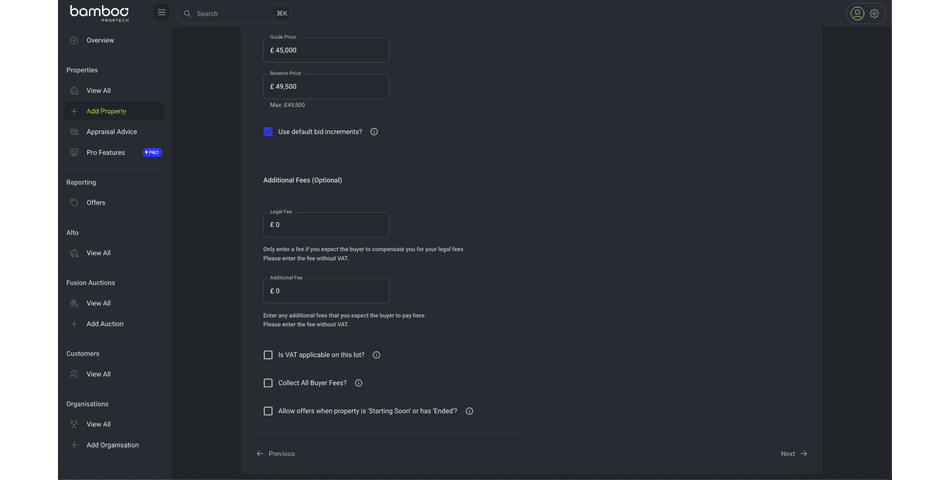The height and width of the screenshot is (480, 950).
Task: Open Overview in the sidebar
Action: click(100, 41)
